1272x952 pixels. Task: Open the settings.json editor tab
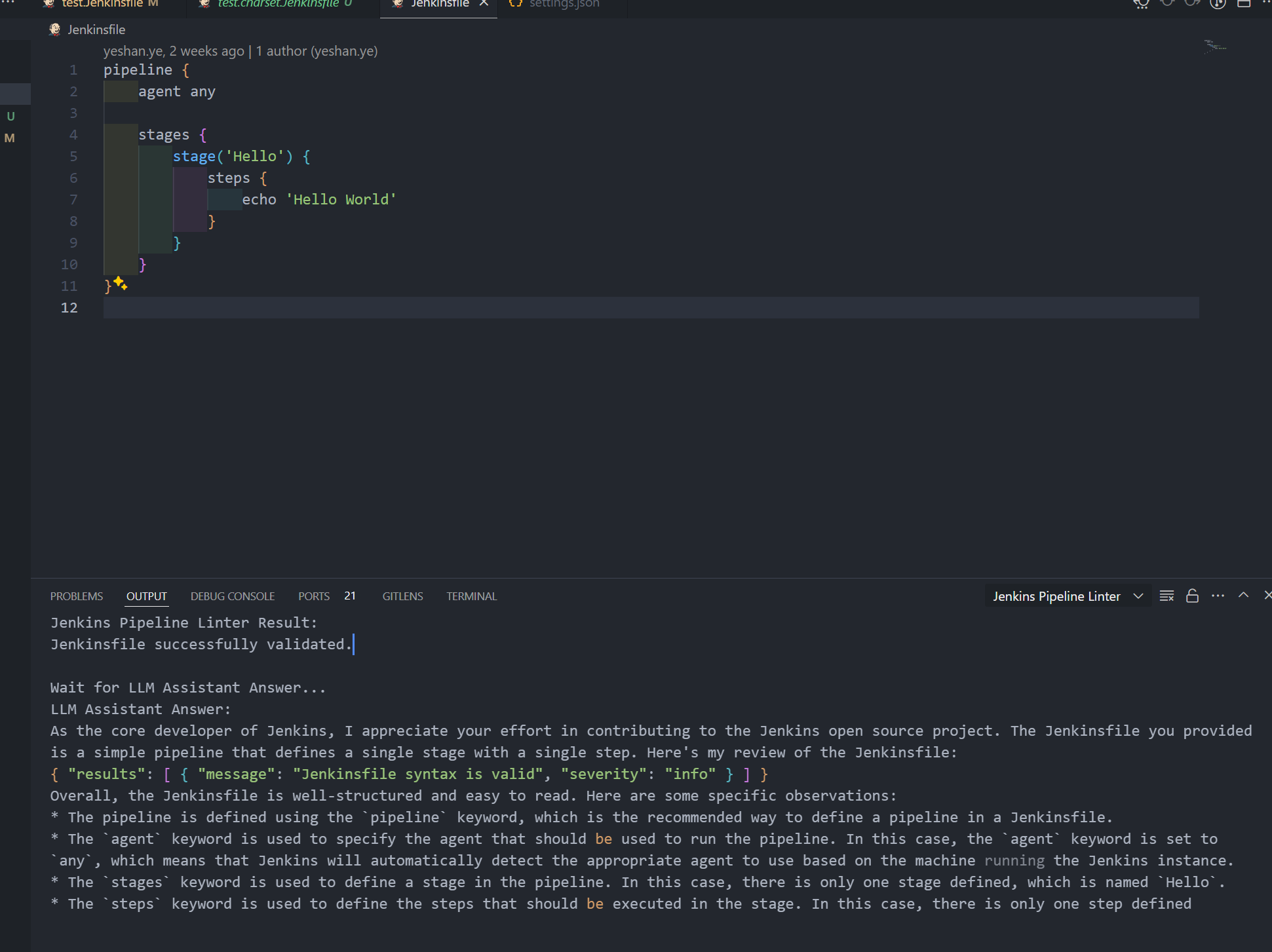click(564, 4)
